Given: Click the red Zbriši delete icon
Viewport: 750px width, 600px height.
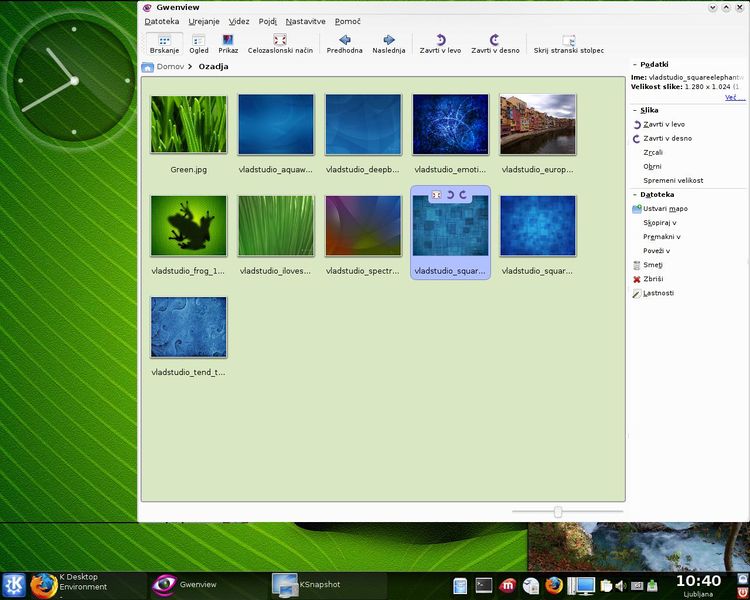Looking at the screenshot, I should (636, 279).
